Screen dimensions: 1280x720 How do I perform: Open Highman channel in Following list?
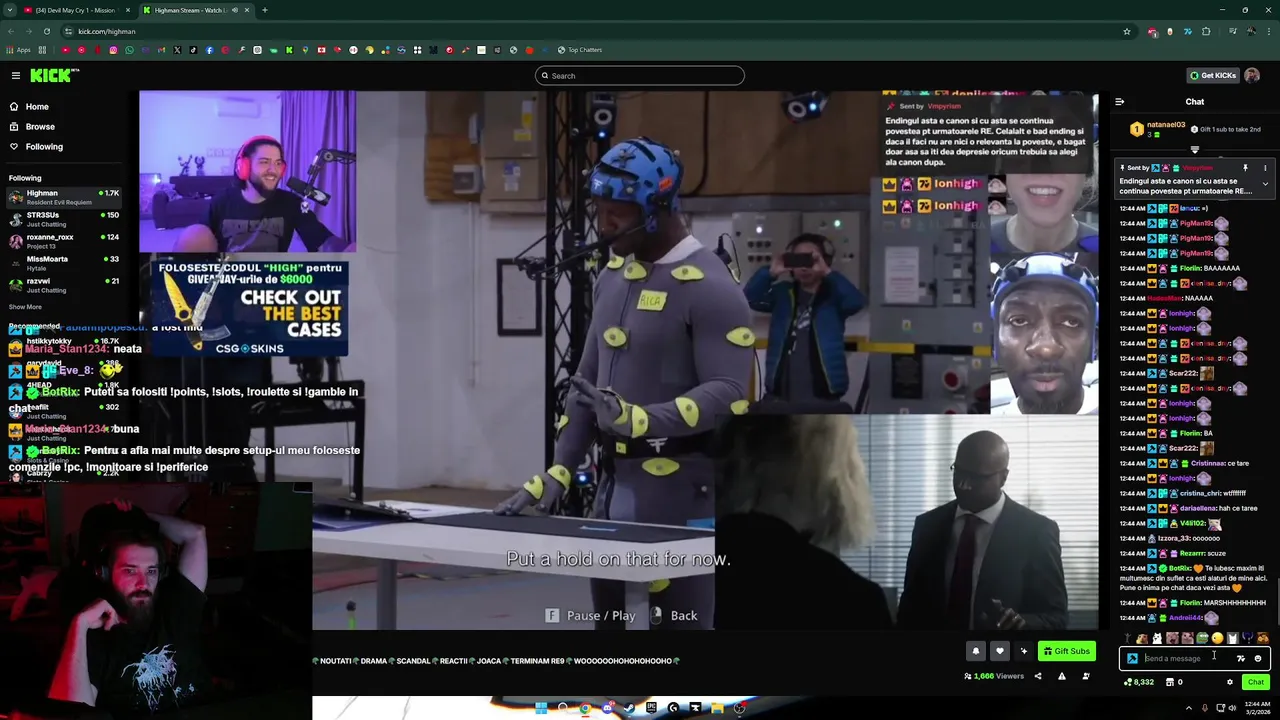coord(64,197)
